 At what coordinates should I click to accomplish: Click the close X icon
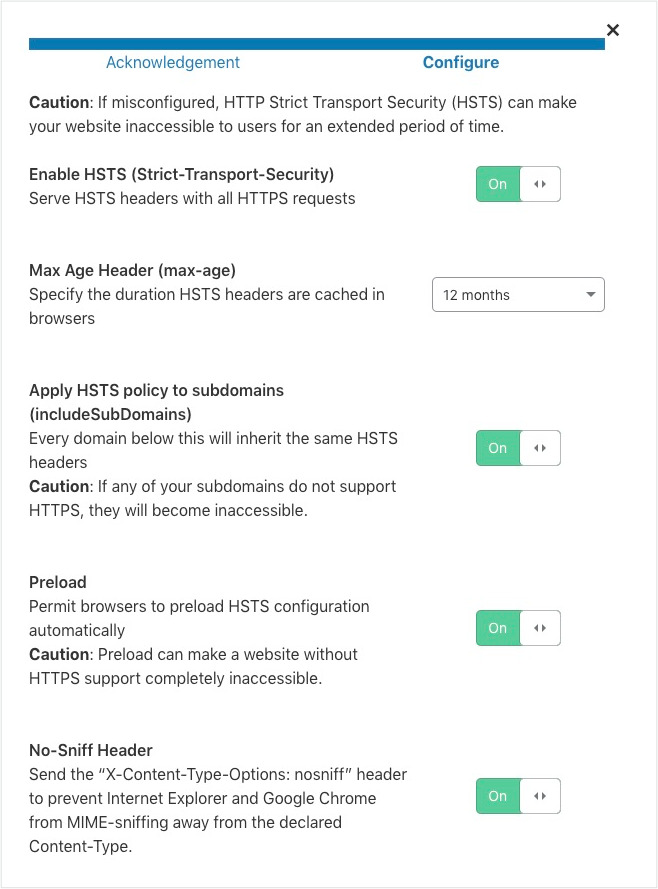(x=613, y=30)
